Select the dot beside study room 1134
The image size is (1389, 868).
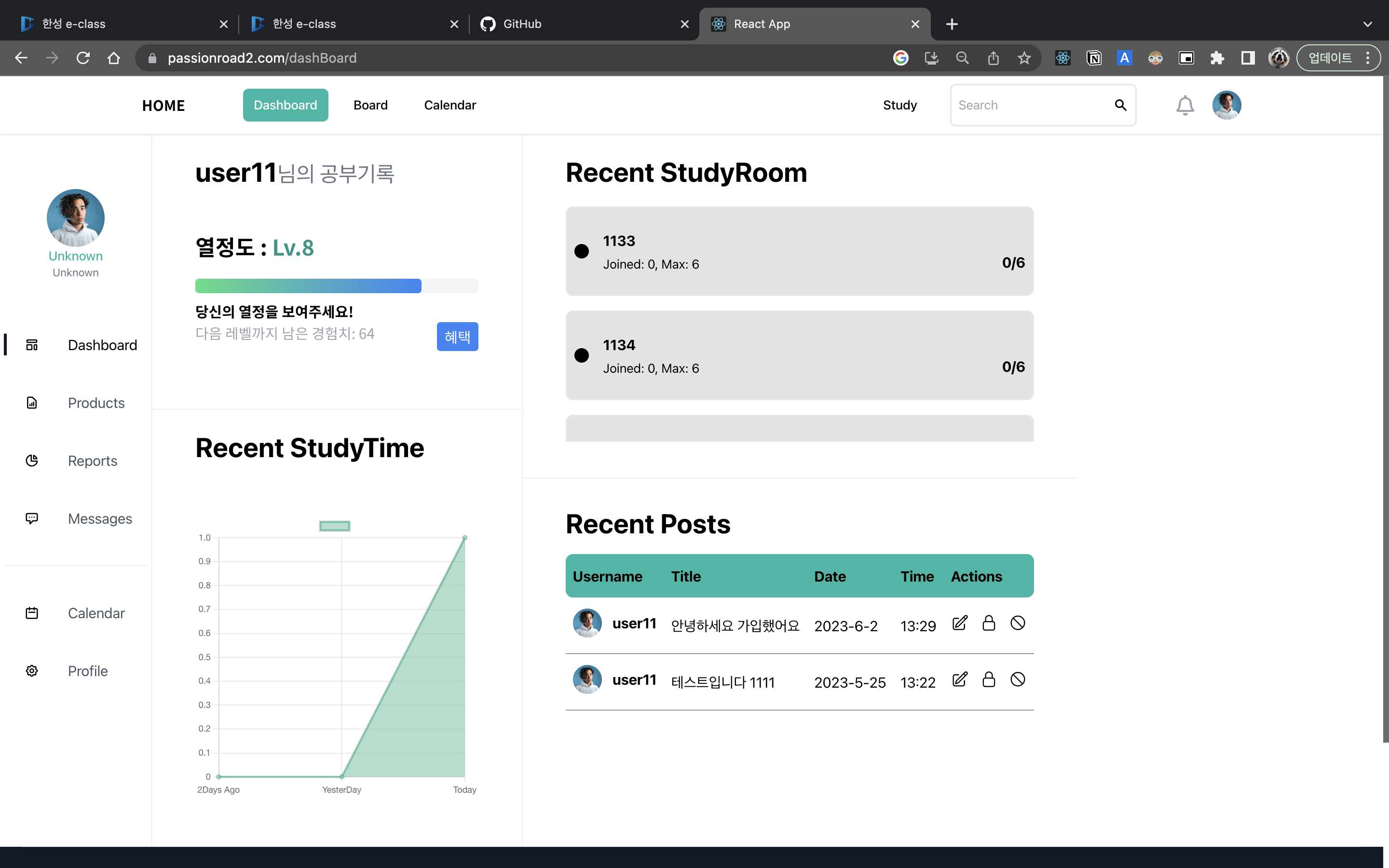[x=582, y=355]
